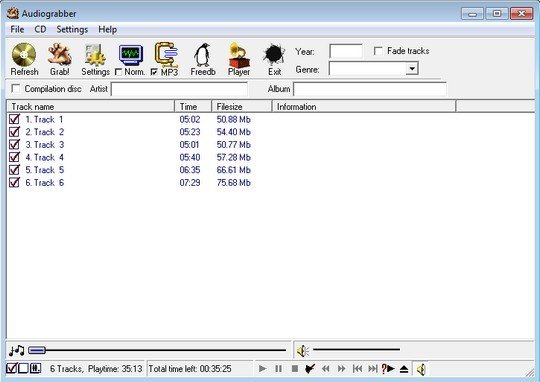Toggle the Norm. checkbox
The image size is (540, 382).
tap(118, 72)
